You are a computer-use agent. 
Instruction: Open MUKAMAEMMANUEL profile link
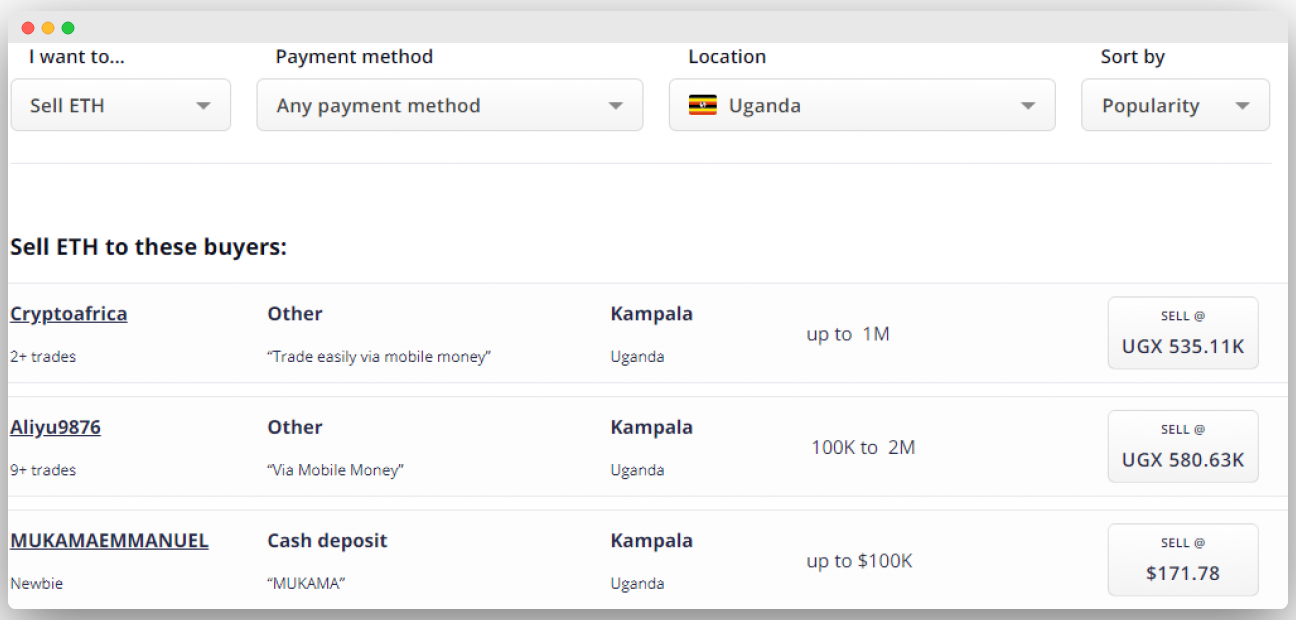coord(110,541)
